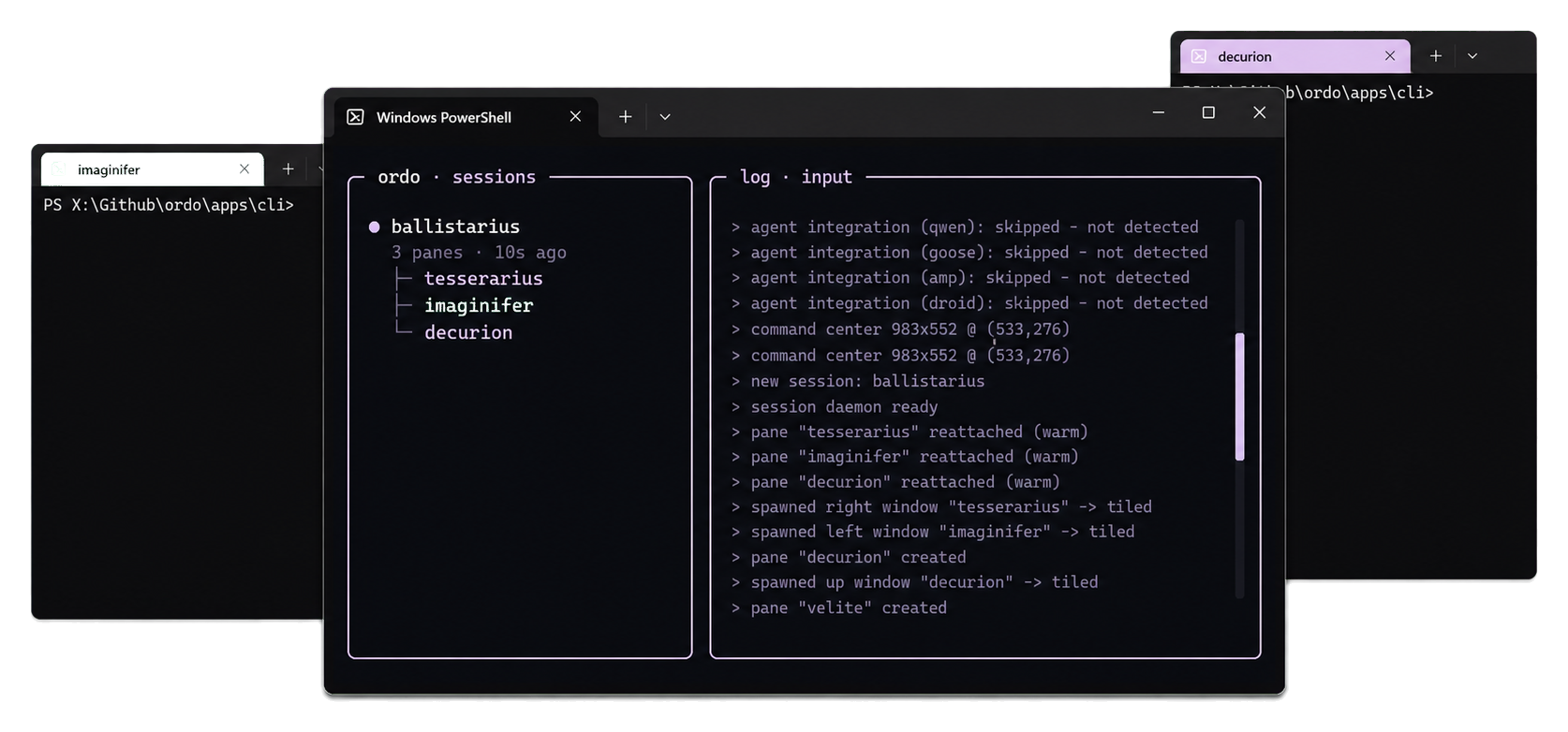Click log line 'spawned up window "decurion"'
The width and height of the screenshot is (1568, 732).
pyautogui.click(x=913, y=582)
